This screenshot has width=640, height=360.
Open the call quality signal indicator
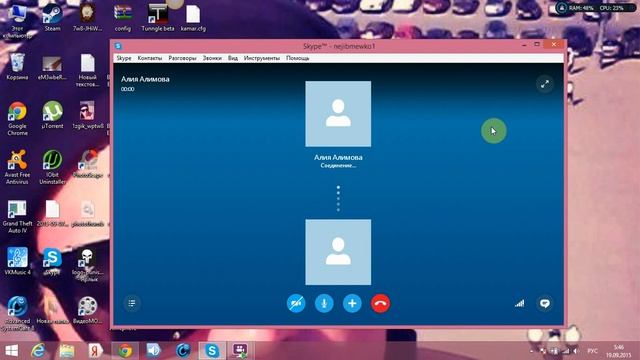[519, 303]
